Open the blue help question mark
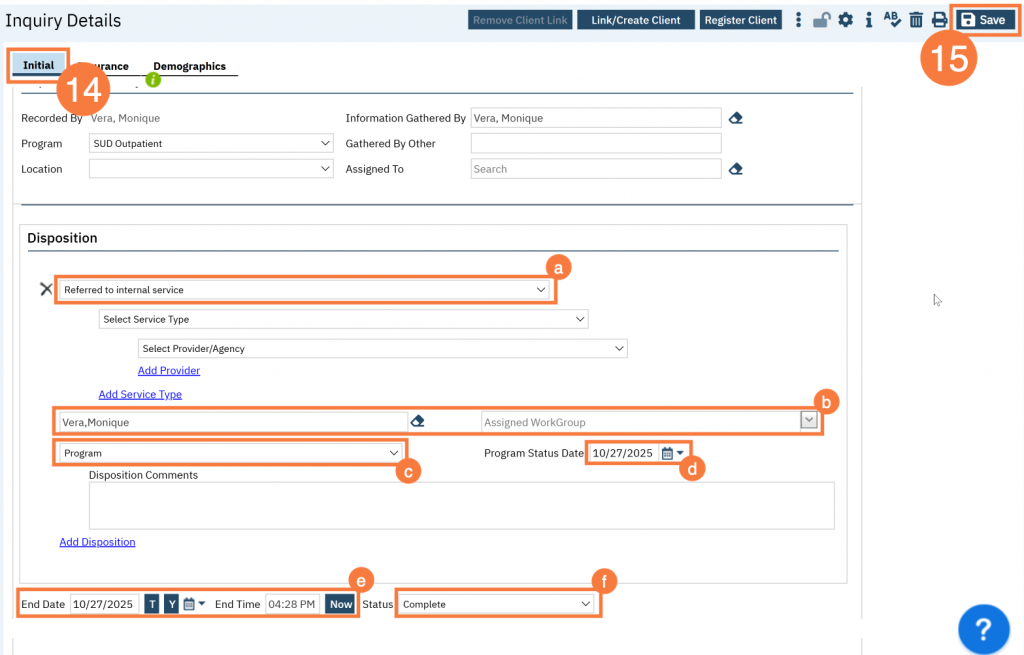The width and height of the screenshot is (1024, 655). 983,629
